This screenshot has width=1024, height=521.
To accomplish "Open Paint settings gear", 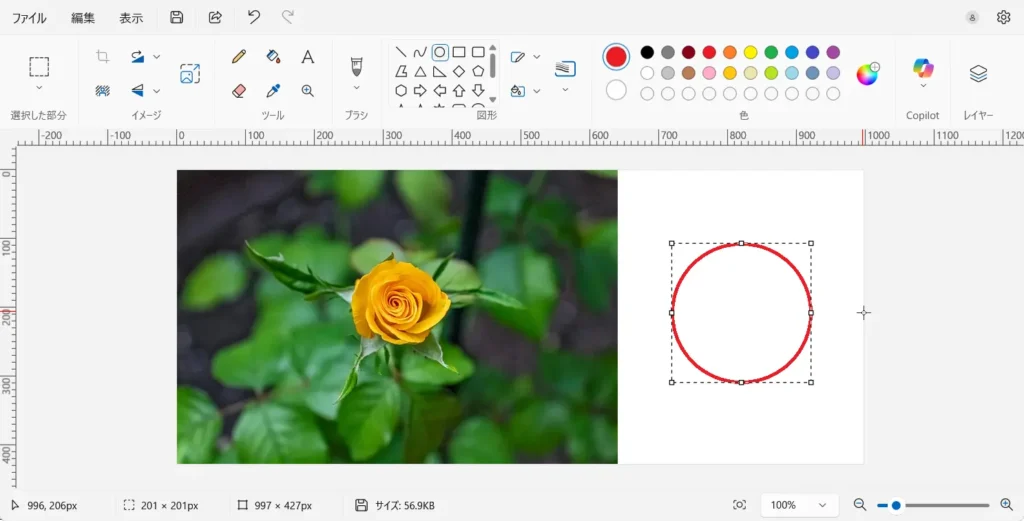I will tap(1004, 18).
